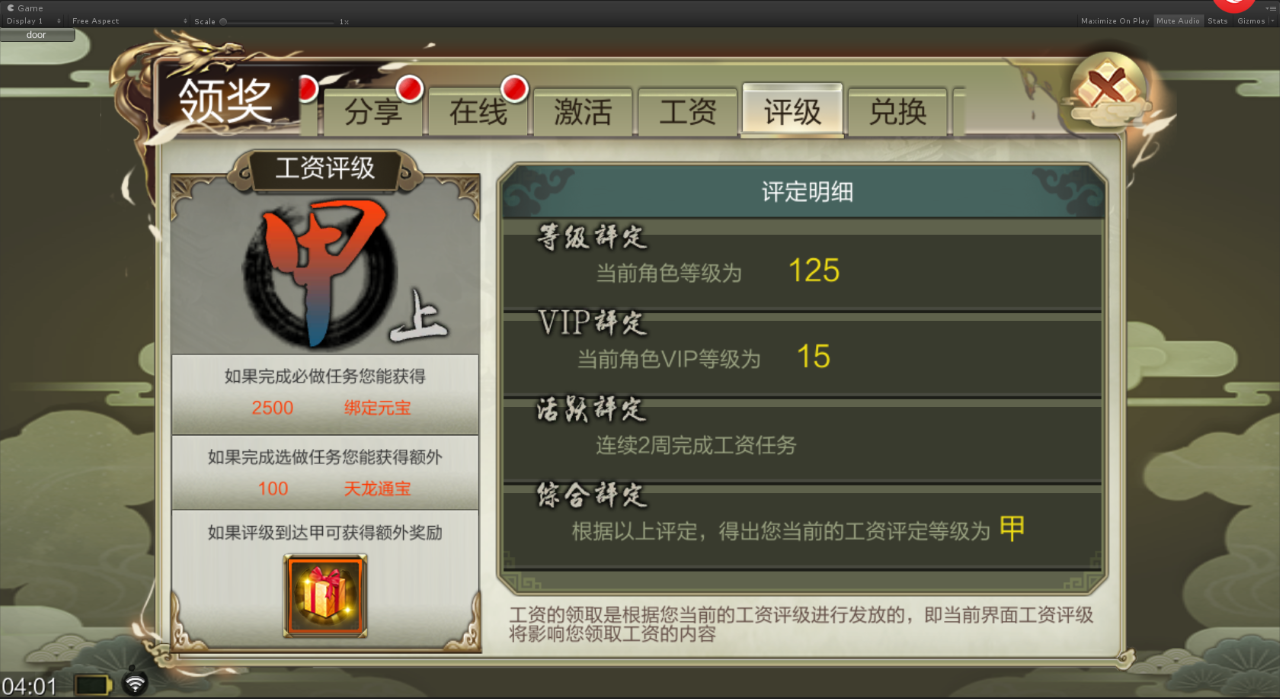Image resolution: width=1280 pixels, height=699 pixels.
Task: Open the Game tab's Unity icon
Action: [10, 8]
